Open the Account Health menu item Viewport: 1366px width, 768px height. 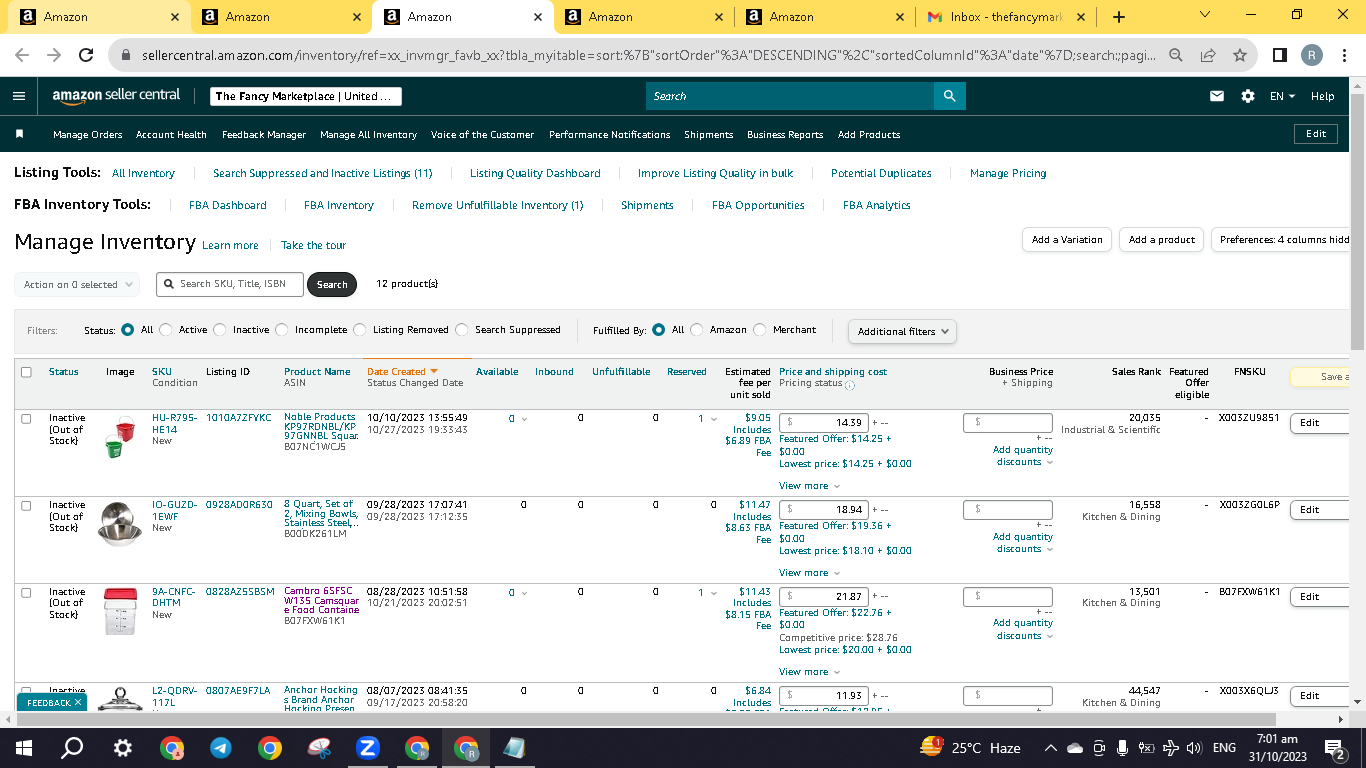pyautogui.click(x=171, y=135)
